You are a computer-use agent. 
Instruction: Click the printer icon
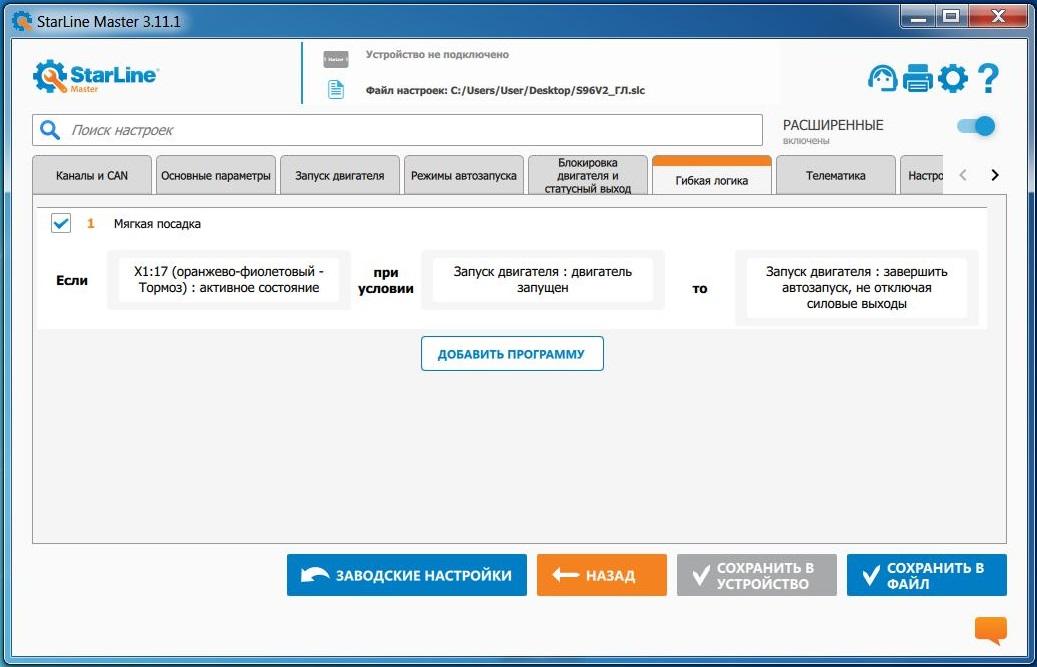[917, 78]
